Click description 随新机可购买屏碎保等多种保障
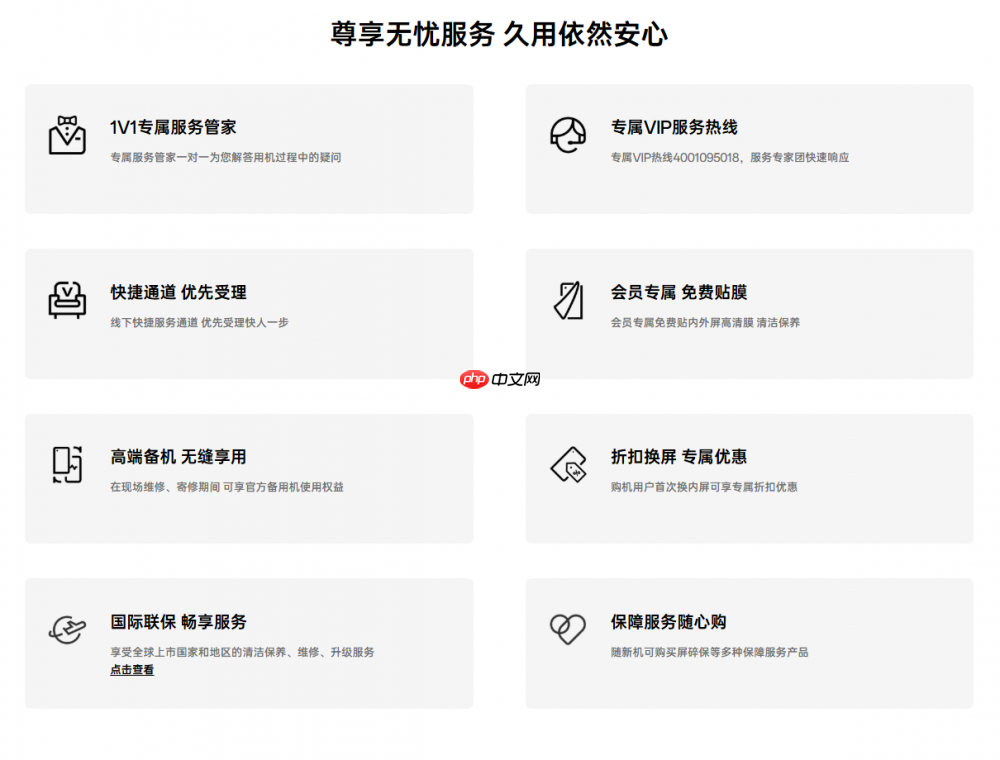Image resolution: width=1000 pixels, height=760 pixels. (709, 652)
